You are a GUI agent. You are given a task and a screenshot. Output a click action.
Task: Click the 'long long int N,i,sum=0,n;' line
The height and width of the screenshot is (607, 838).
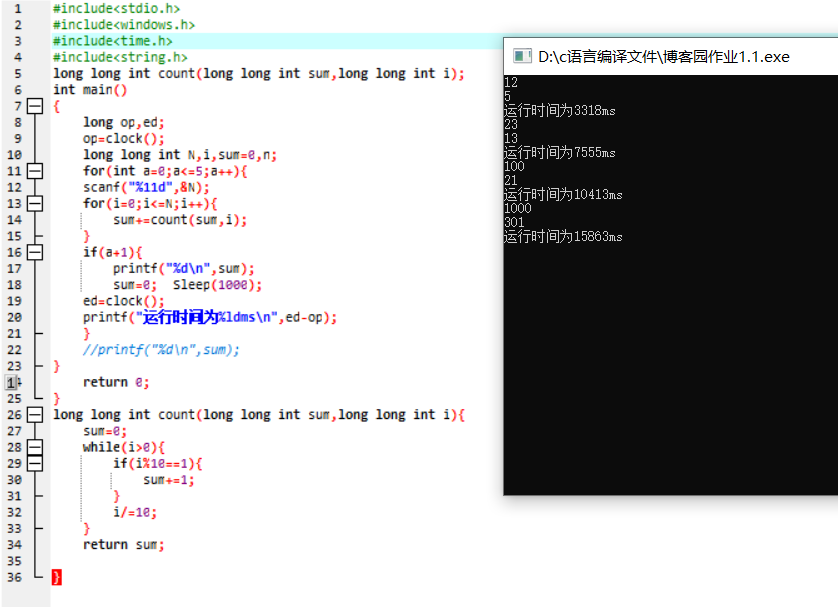[180, 155]
